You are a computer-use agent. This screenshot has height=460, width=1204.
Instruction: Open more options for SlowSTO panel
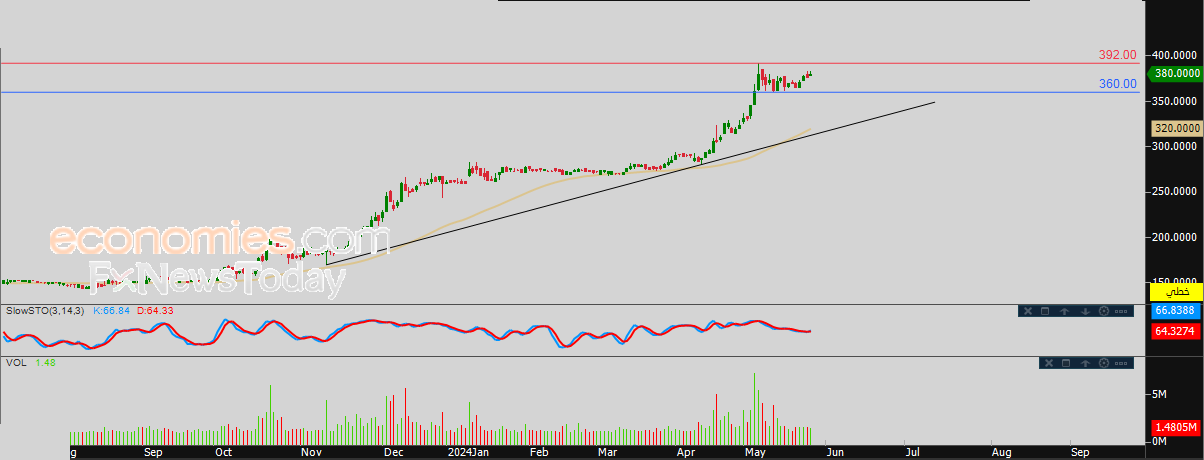1121,311
